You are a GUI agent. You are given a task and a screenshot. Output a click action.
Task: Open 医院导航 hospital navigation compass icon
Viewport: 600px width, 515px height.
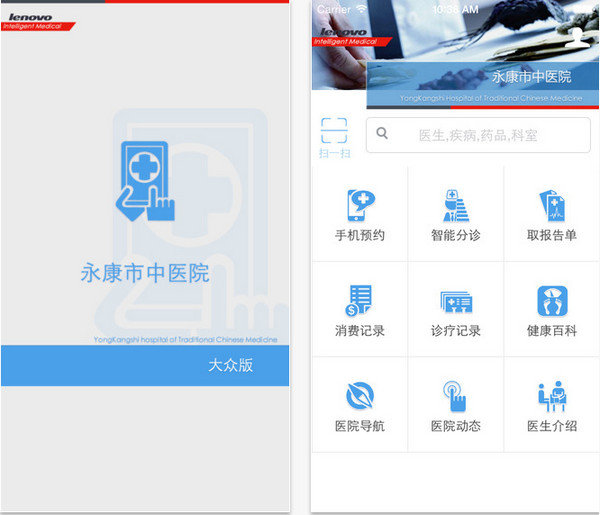click(x=360, y=396)
